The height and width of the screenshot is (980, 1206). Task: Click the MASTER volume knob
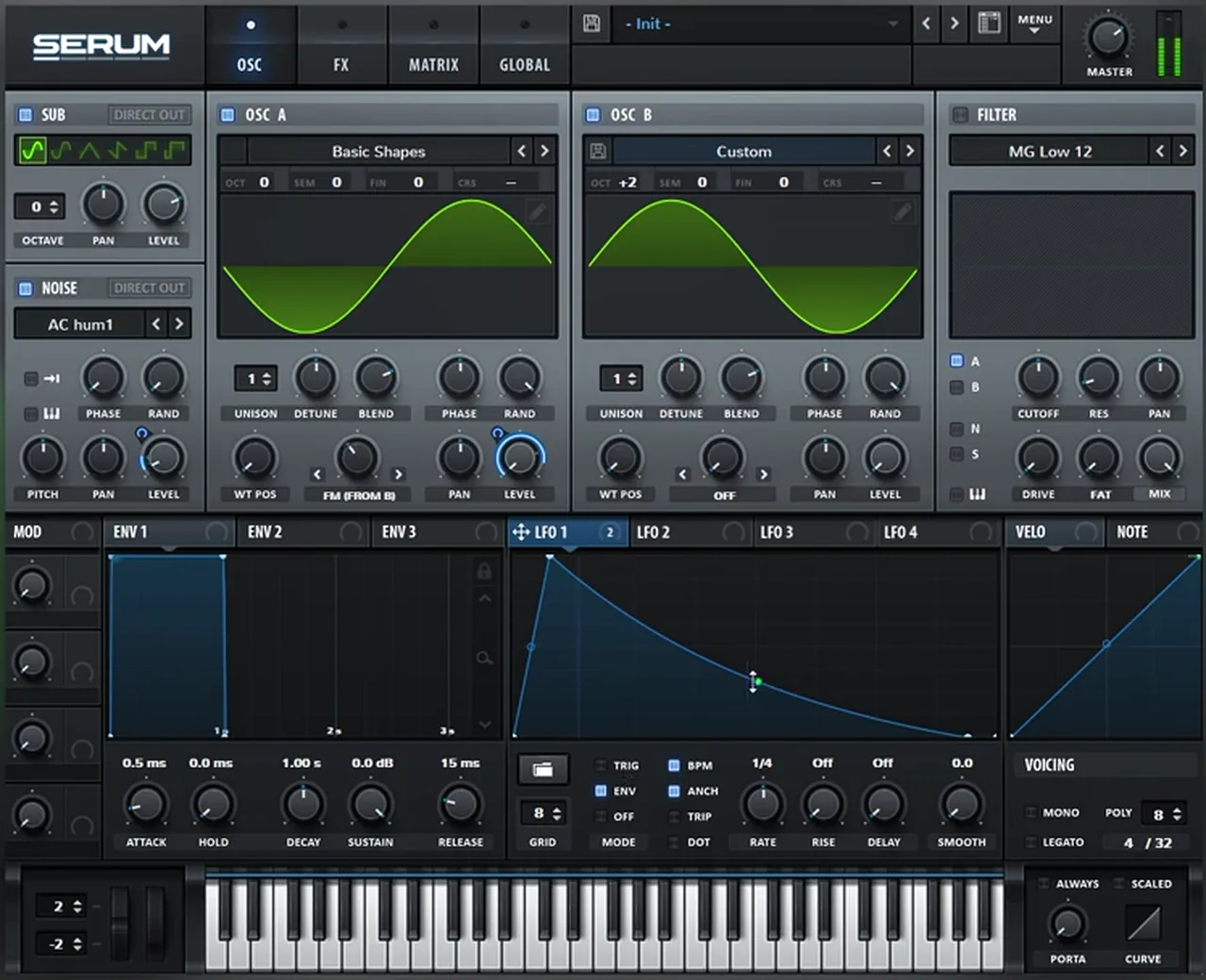click(x=1108, y=38)
